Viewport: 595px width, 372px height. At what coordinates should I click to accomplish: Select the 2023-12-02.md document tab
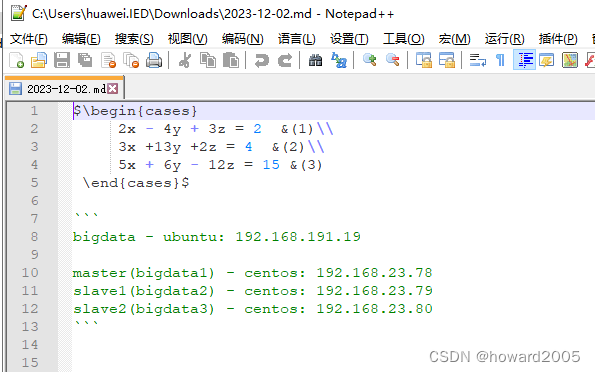(x=66, y=89)
